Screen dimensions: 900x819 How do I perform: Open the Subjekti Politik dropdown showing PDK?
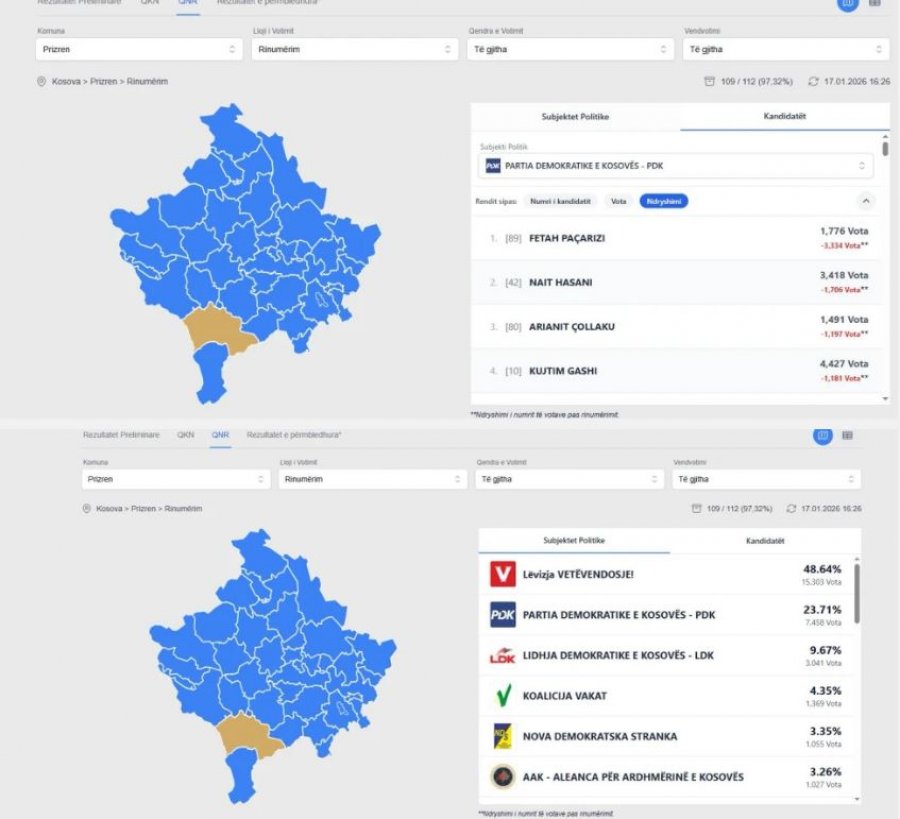pyautogui.click(x=678, y=165)
